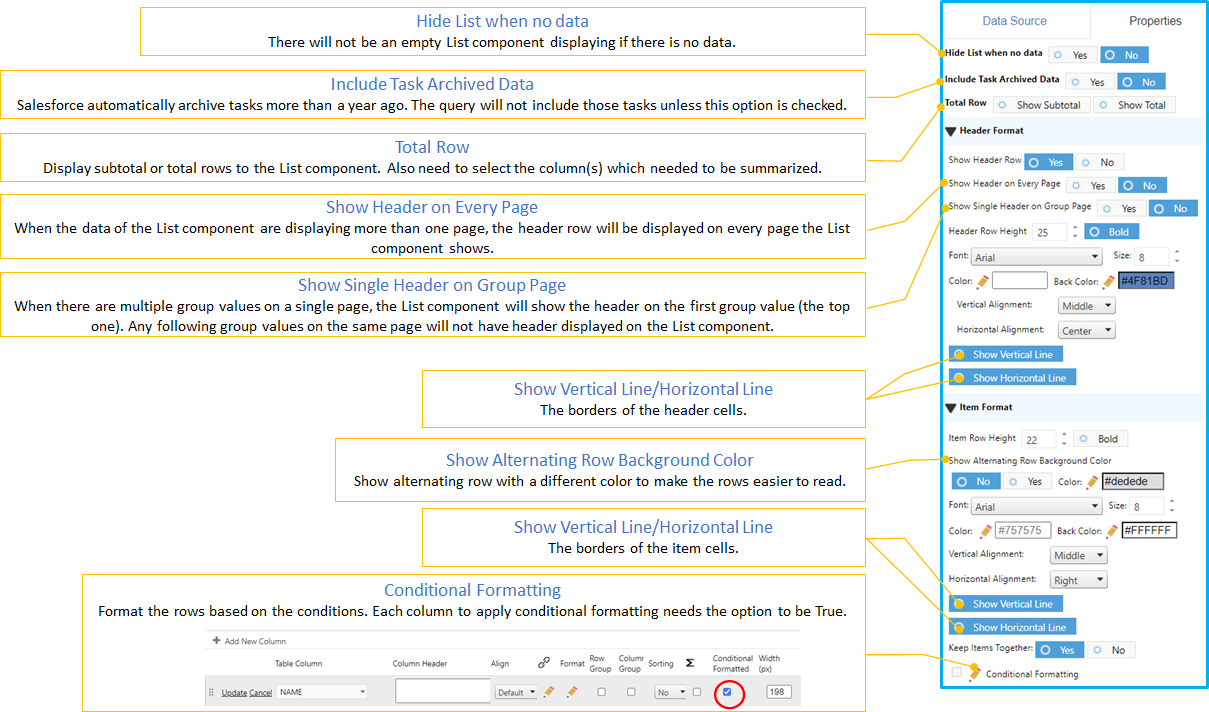Toggle Show Vertical Line under Header Format
Image resolution: width=1209 pixels, height=712 pixels.
tap(1006, 354)
